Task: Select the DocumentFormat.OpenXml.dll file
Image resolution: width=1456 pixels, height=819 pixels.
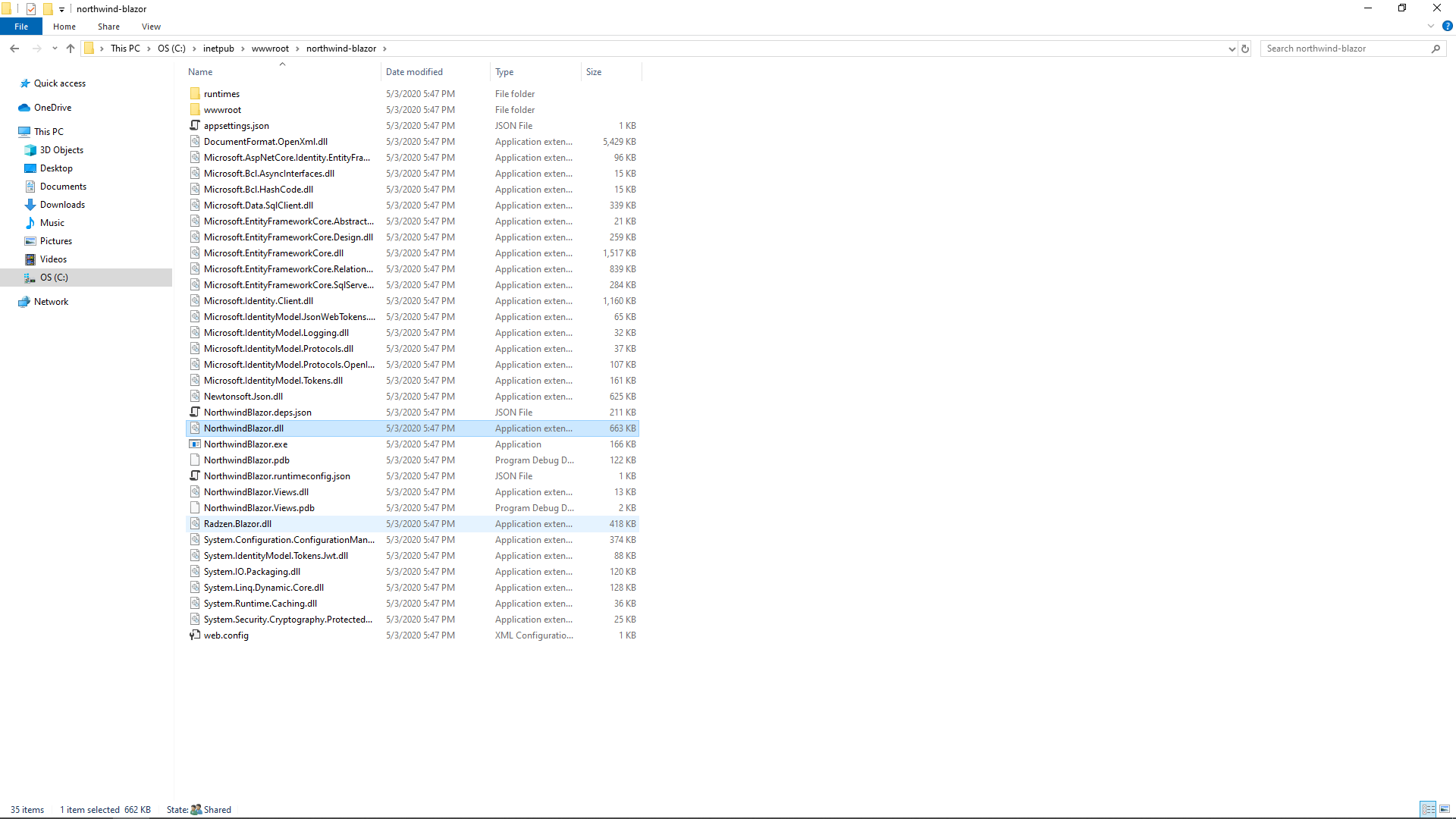Action: tap(413, 142)
